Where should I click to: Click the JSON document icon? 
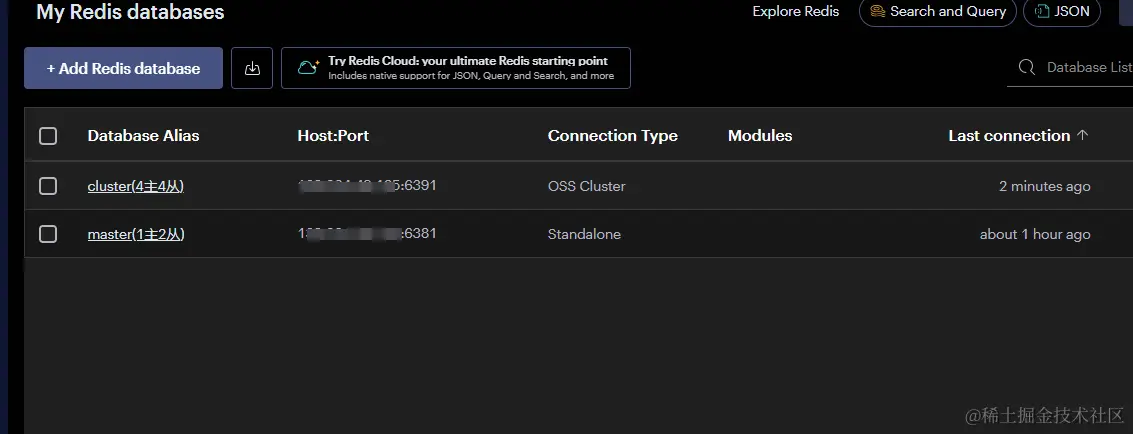point(1041,12)
